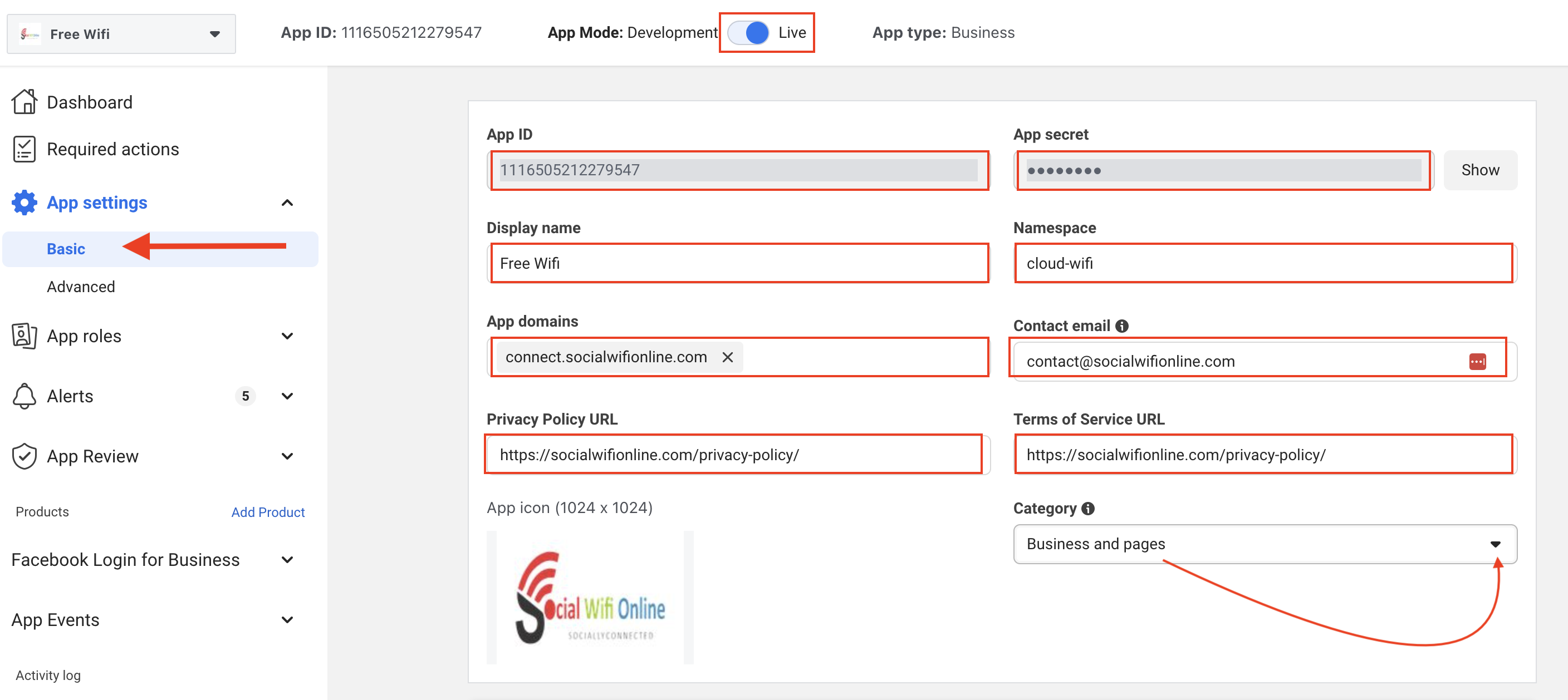
Task: Open the Dashboard page
Action: click(90, 102)
